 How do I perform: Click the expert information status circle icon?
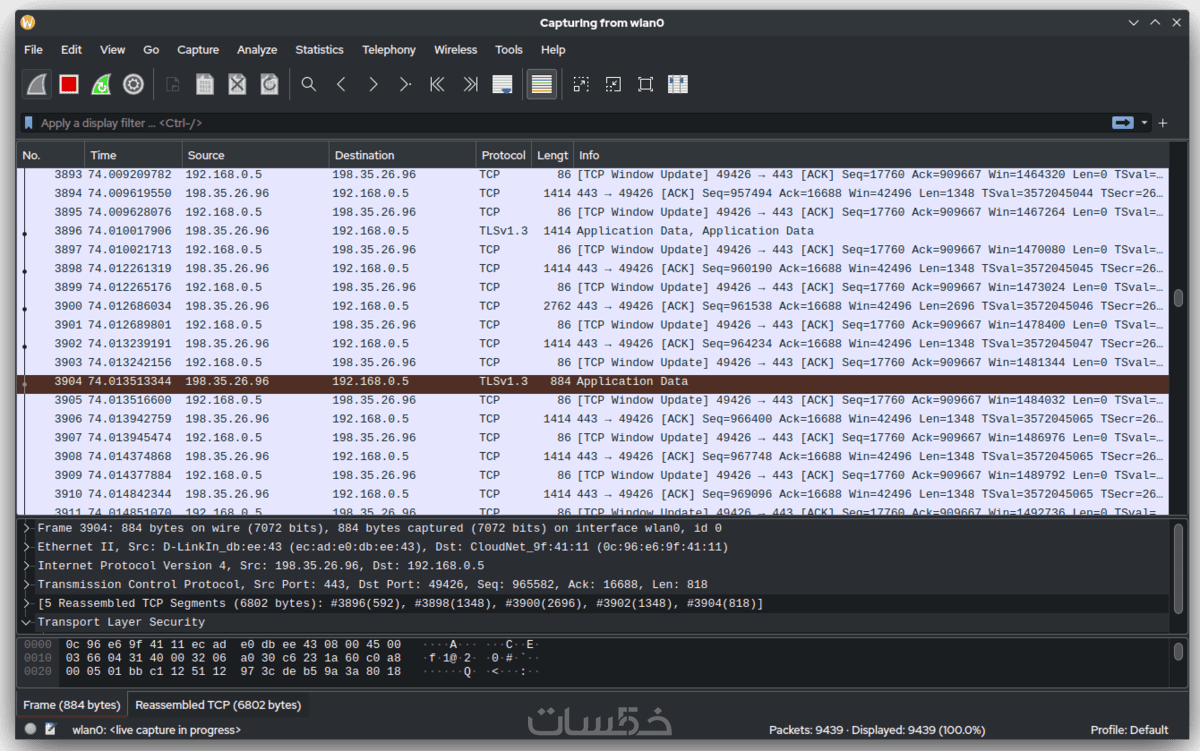point(31,730)
